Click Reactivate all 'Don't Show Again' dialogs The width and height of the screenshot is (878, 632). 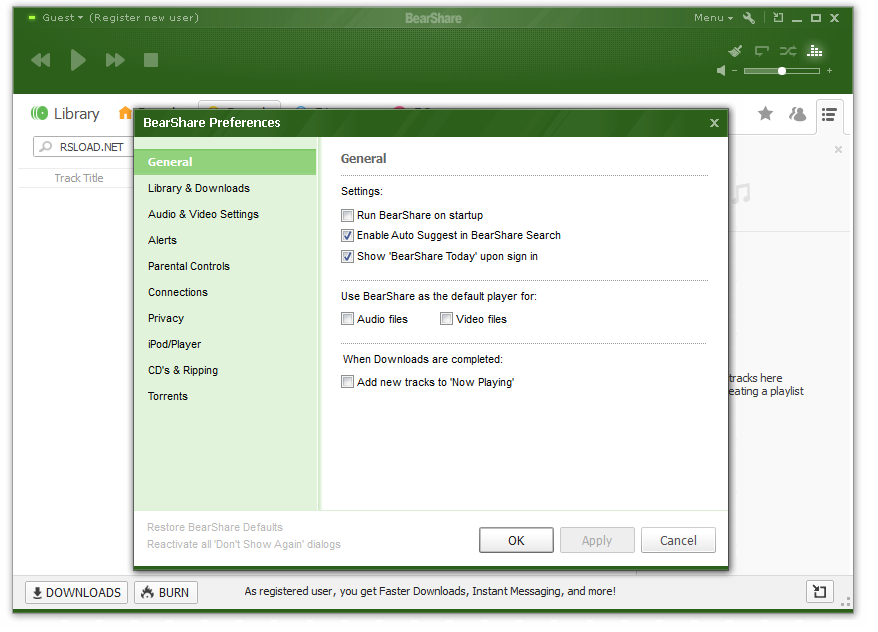coord(244,544)
